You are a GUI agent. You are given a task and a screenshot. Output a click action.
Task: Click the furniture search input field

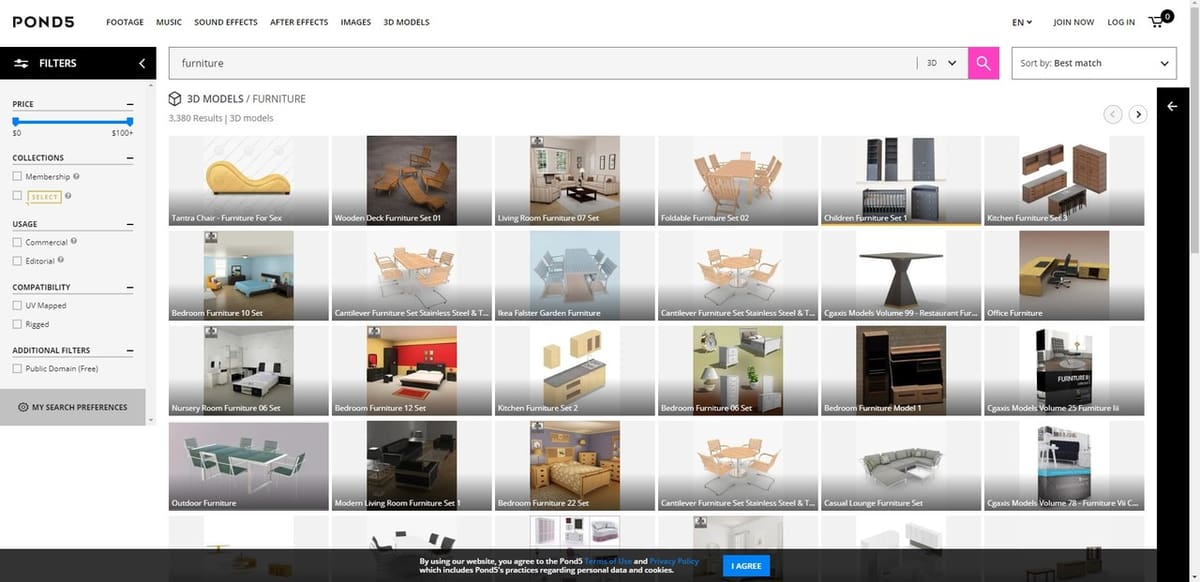click(x=542, y=63)
